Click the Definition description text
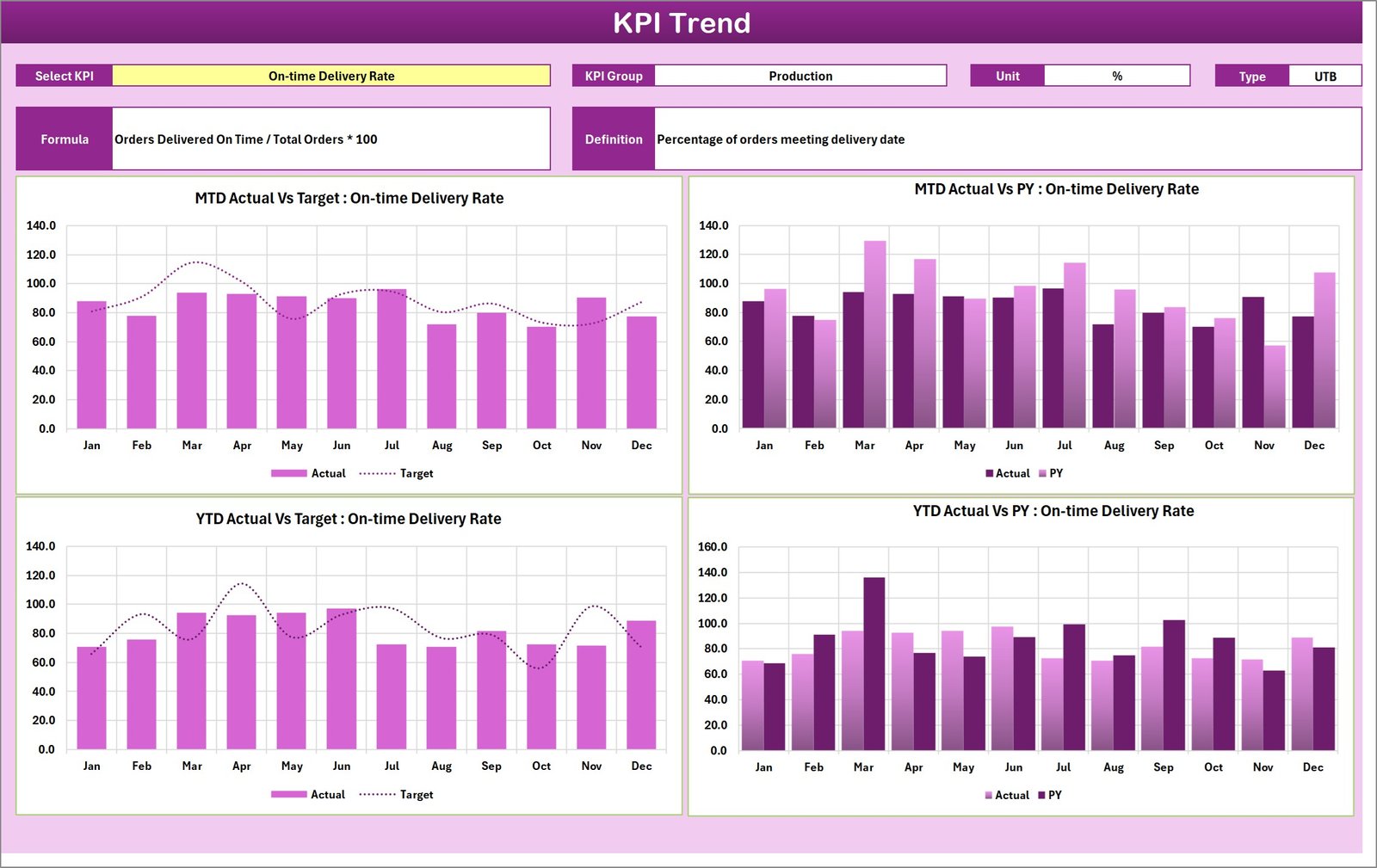Image resolution: width=1377 pixels, height=868 pixels. [779, 139]
